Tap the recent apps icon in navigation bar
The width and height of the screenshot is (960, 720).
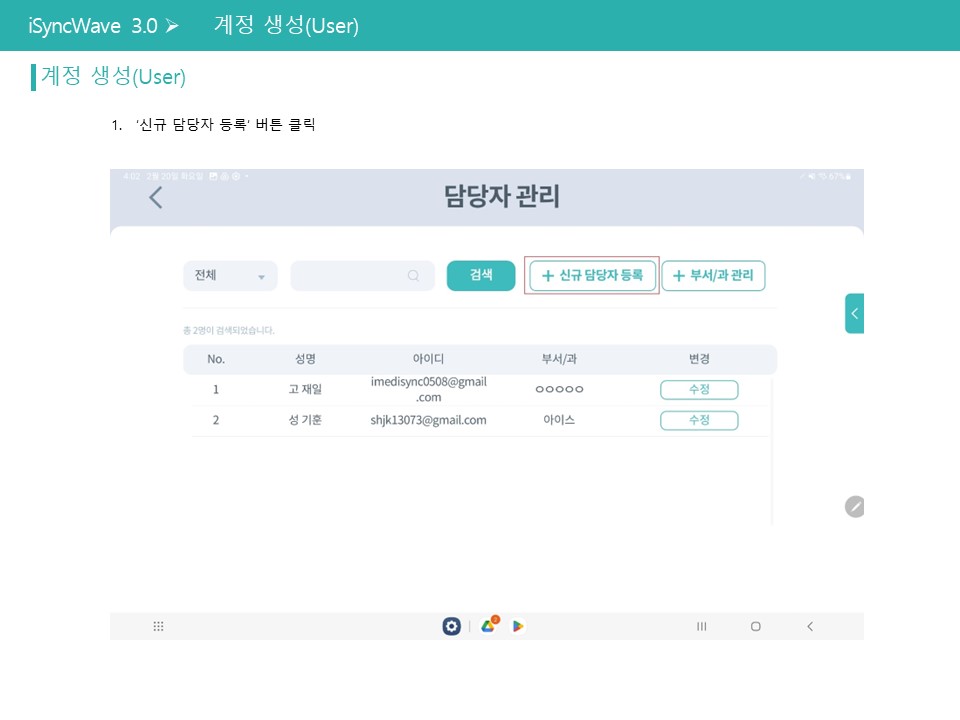pyautogui.click(x=701, y=625)
